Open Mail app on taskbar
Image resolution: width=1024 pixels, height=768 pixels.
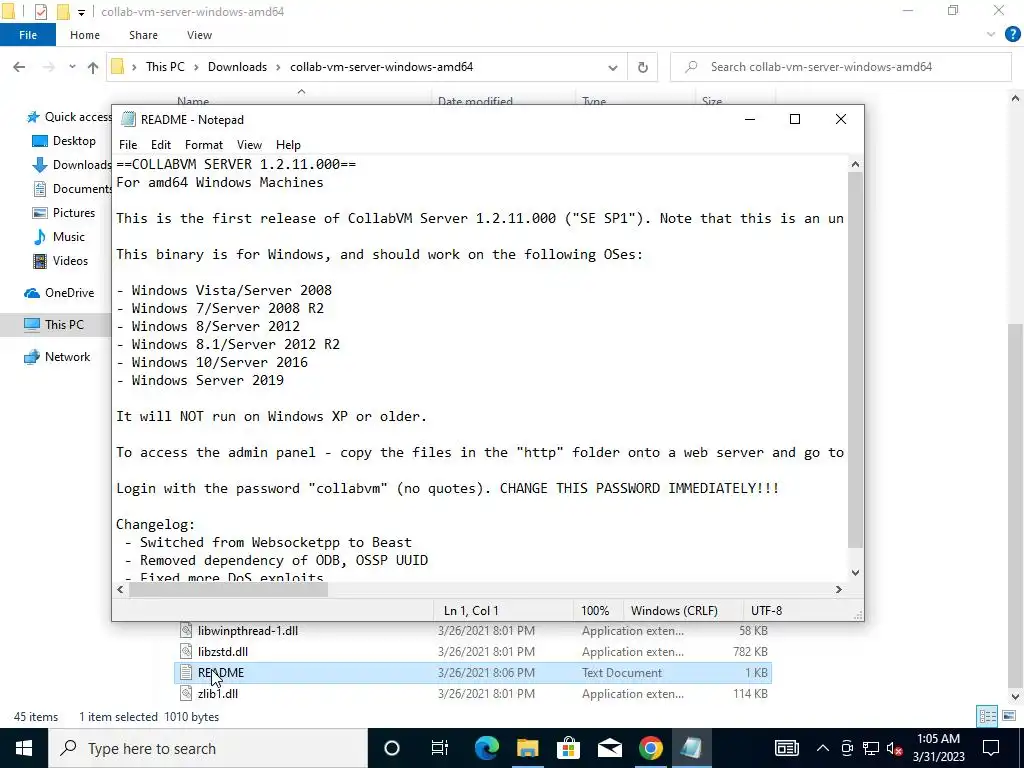(609, 748)
